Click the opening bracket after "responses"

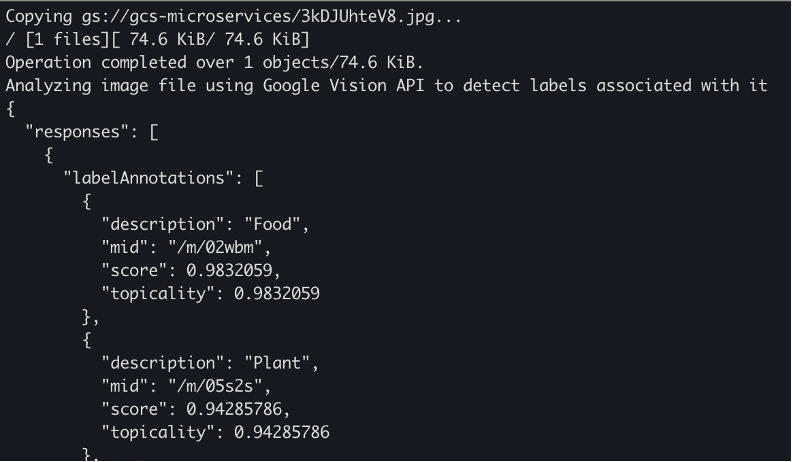[x=154, y=131]
